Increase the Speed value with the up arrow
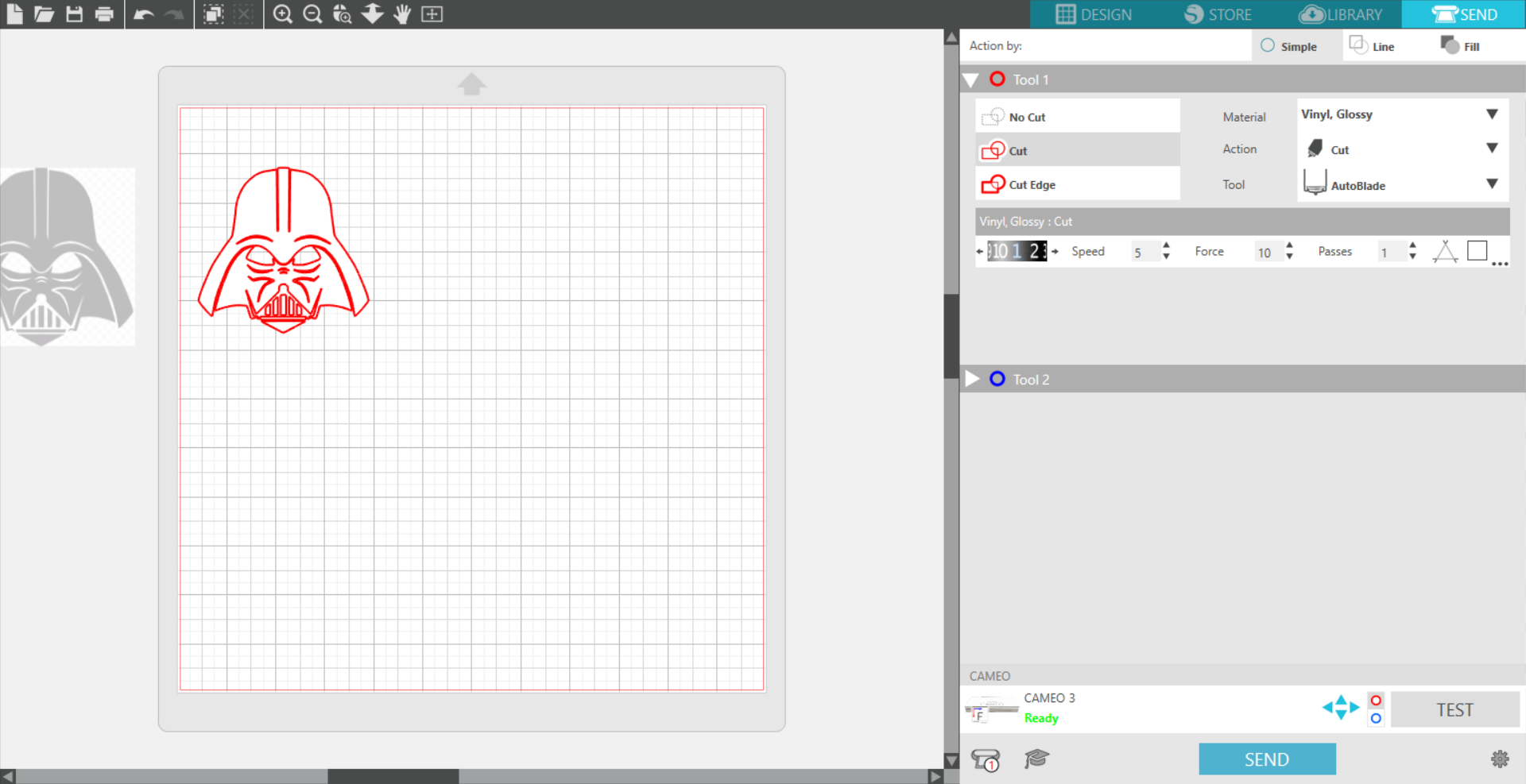Viewport: 1526px width, 784px height. (x=1166, y=245)
